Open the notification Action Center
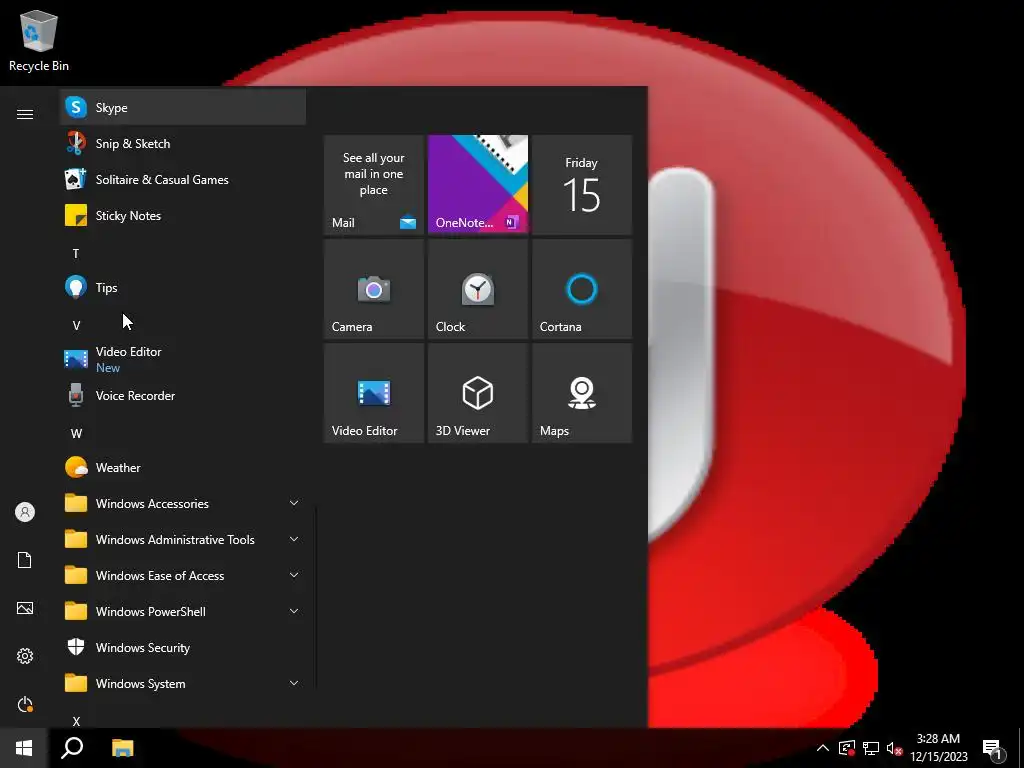 pos(993,748)
